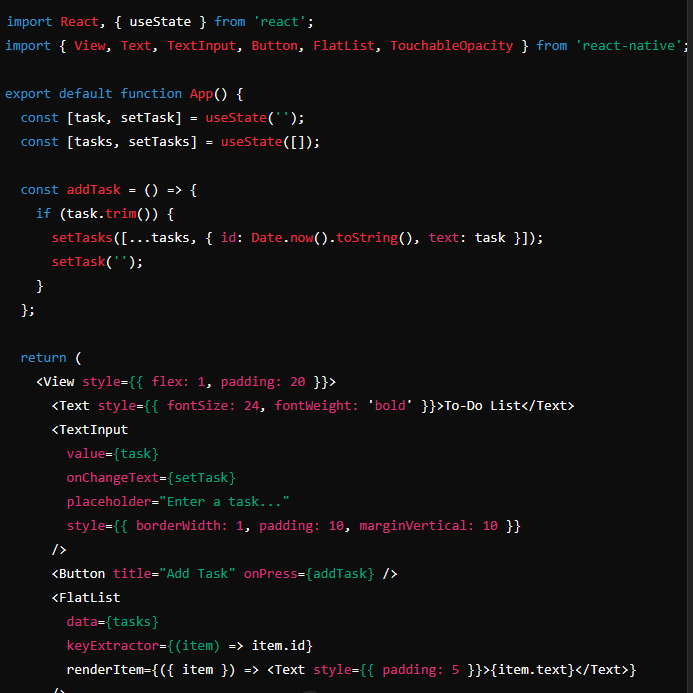Click the opening '<TextInput' tag
The height and width of the screenshot is (693, 693).
(x=90, y=430)
